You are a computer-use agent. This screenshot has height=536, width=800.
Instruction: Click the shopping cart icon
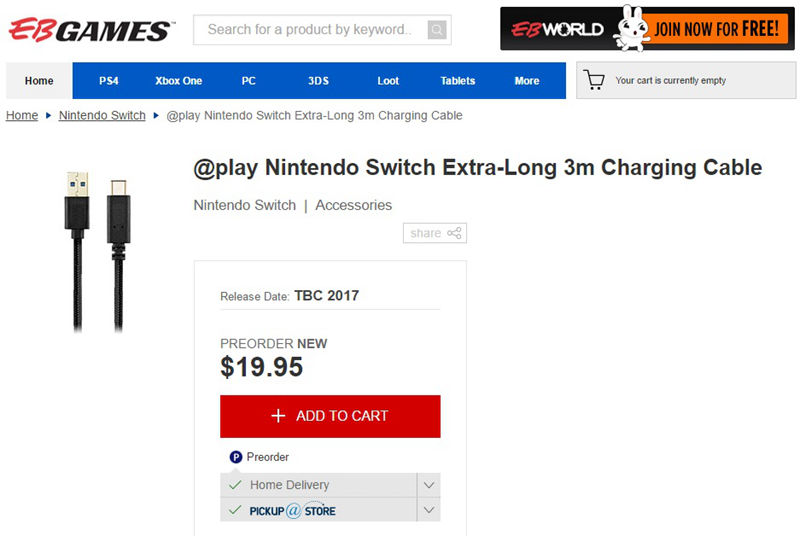(595, 81)
